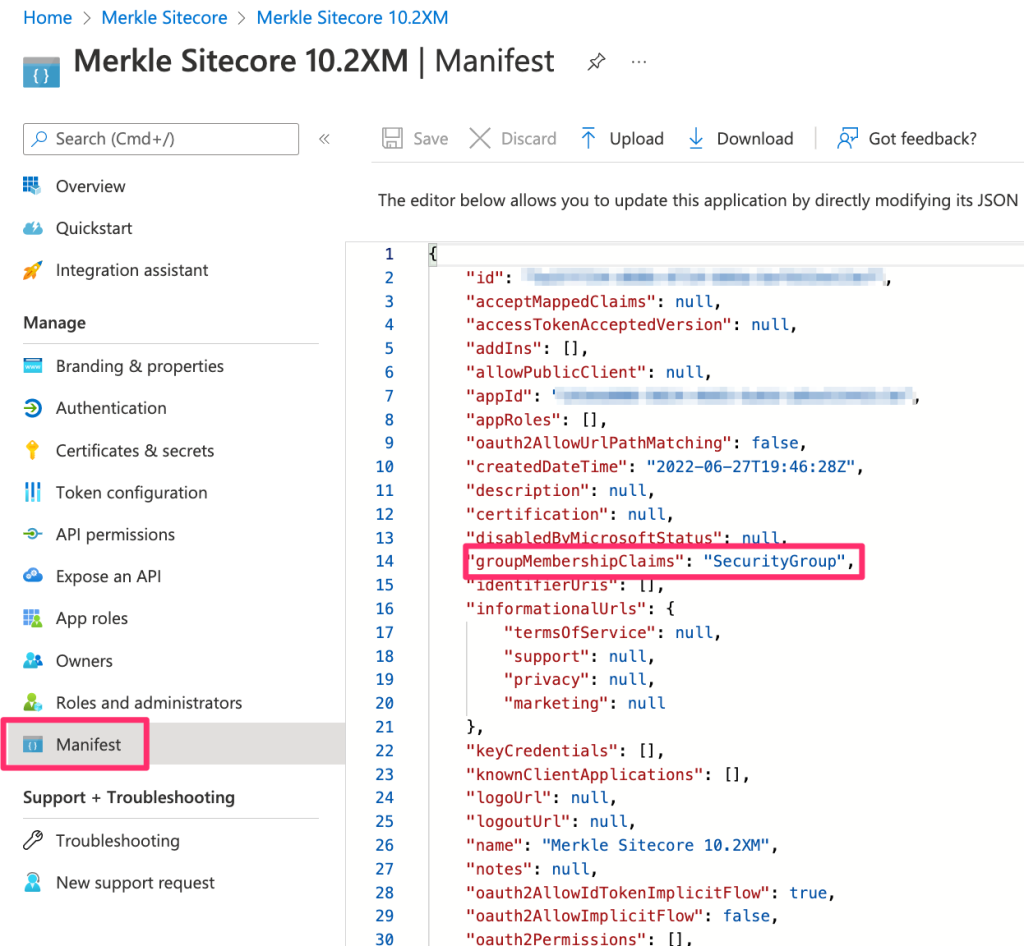Viewport: 1024px width, 946px height.
Task: Select the Manifest menu item
Action: 88,744
